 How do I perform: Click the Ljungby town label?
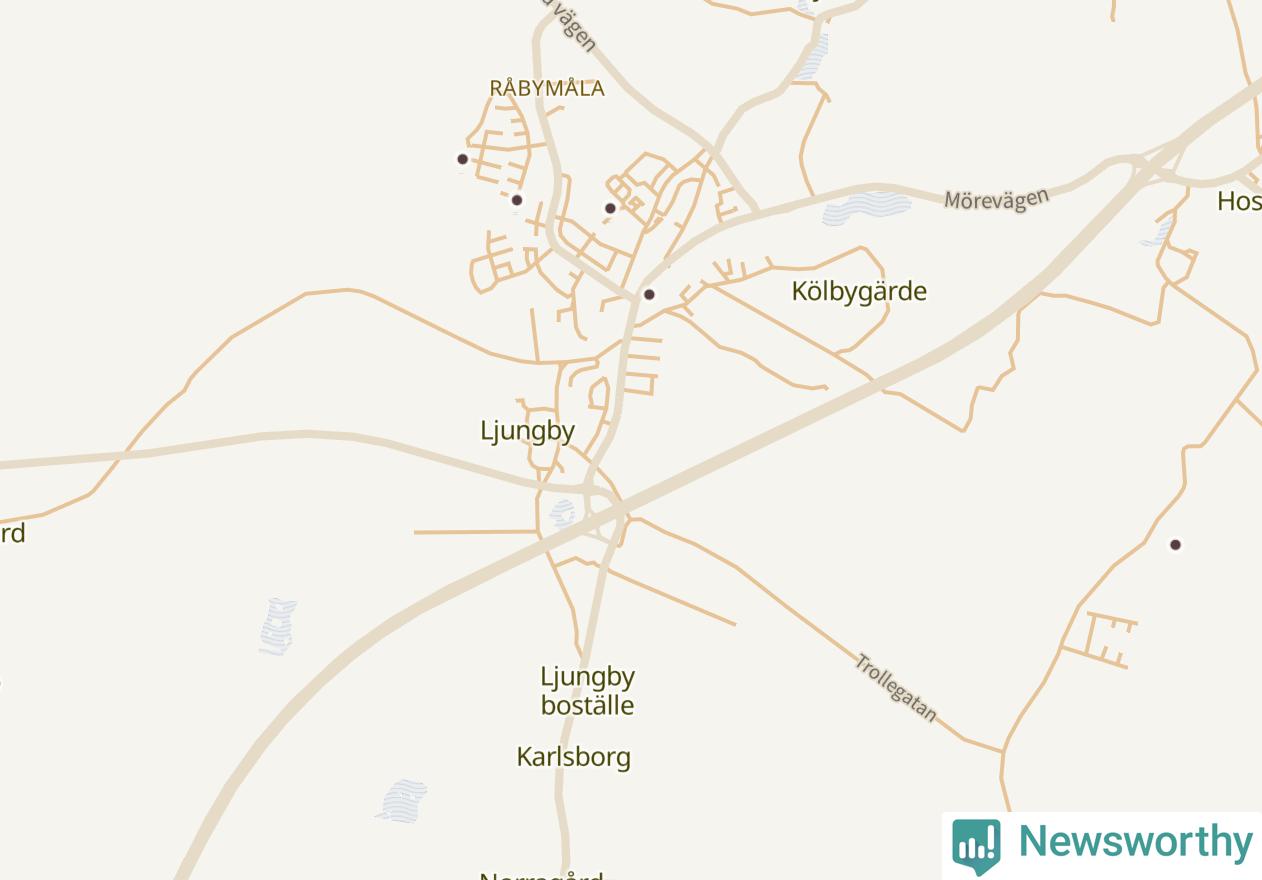tap(527, 431)
